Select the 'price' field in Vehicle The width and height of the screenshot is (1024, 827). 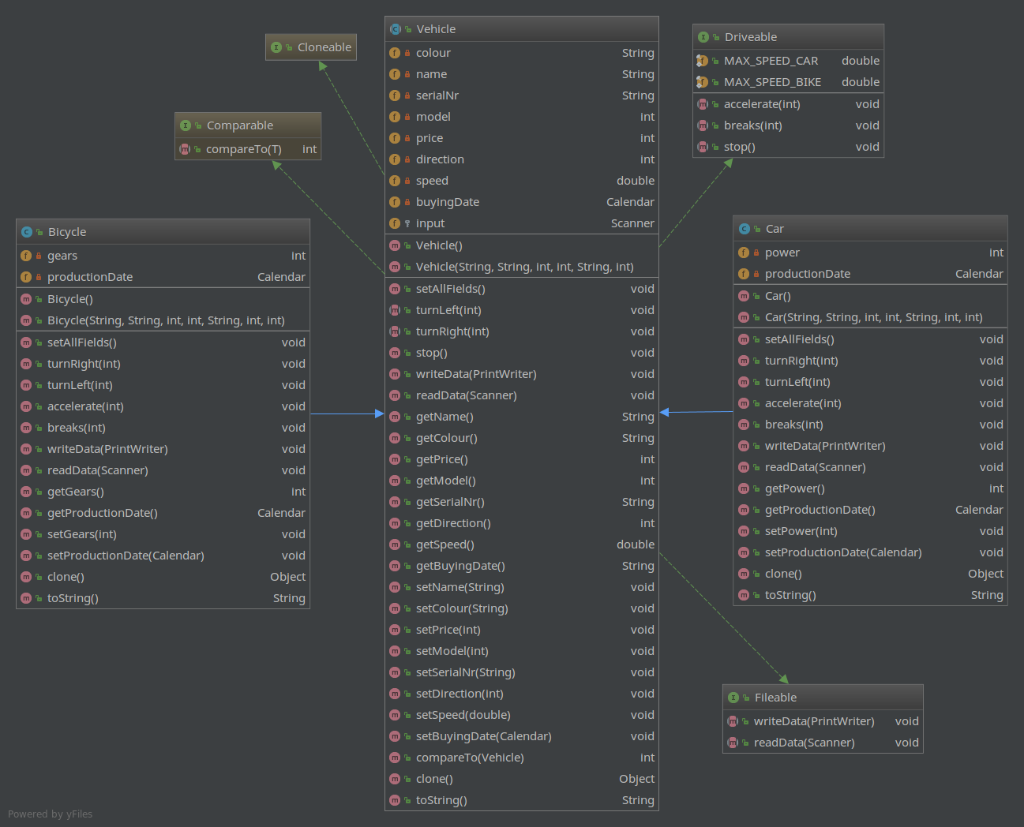(522, 138)
